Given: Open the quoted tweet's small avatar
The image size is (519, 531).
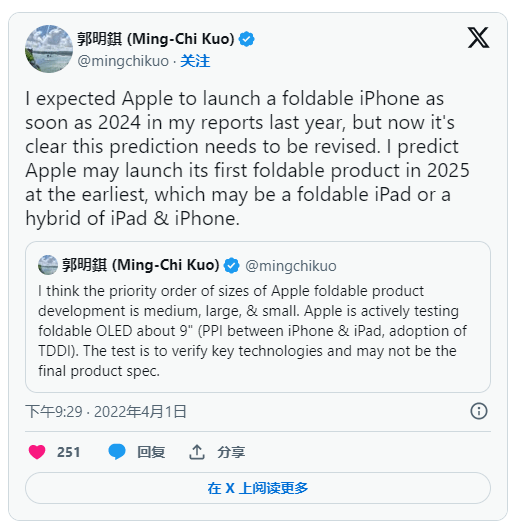Looking at the screenshot, I should click(x=48, y=265).
